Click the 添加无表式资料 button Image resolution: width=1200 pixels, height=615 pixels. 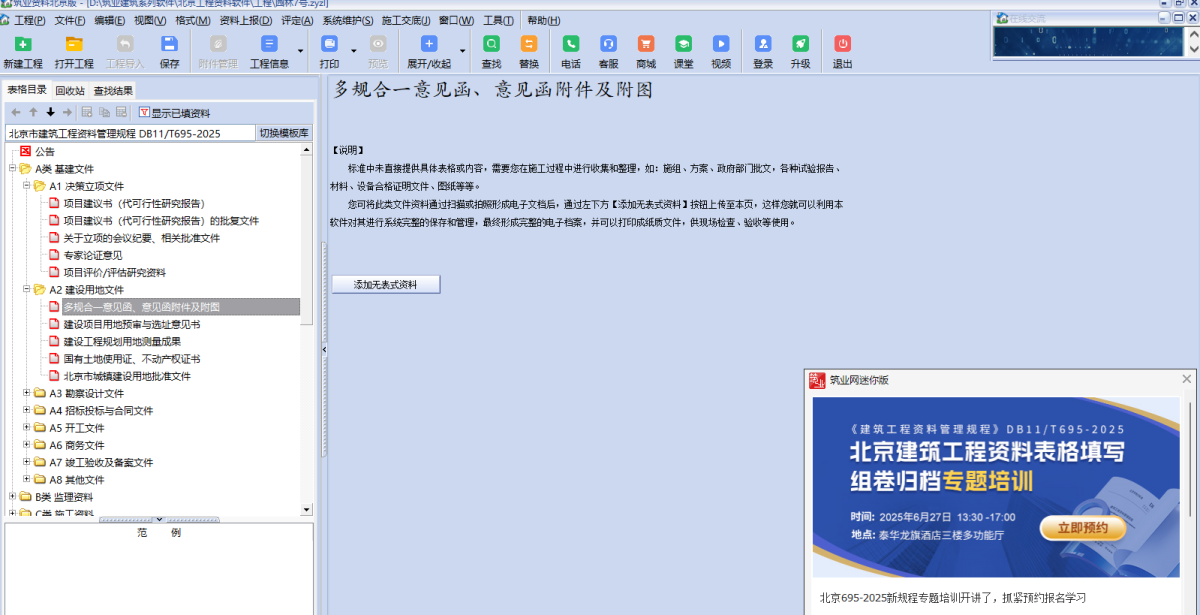pos(385,285)
